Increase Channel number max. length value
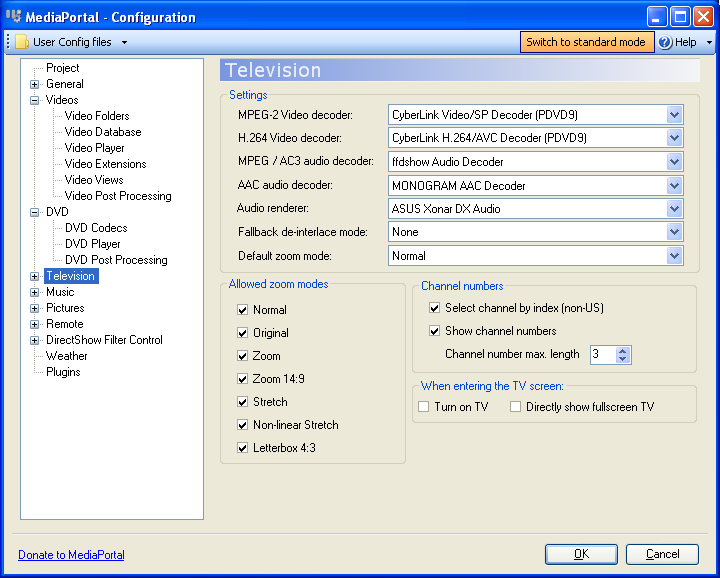720x578 pixels. [623, 351]
